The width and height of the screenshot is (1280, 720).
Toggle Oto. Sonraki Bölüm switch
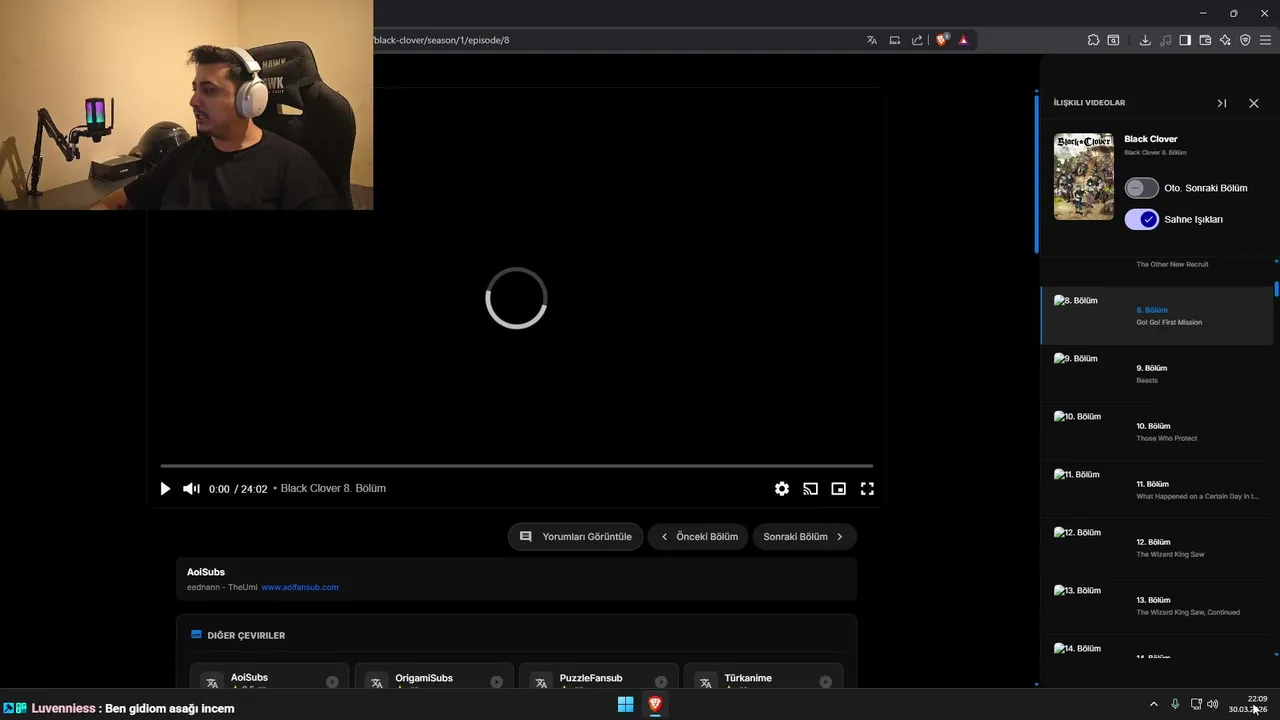[x=1141, y=188]
